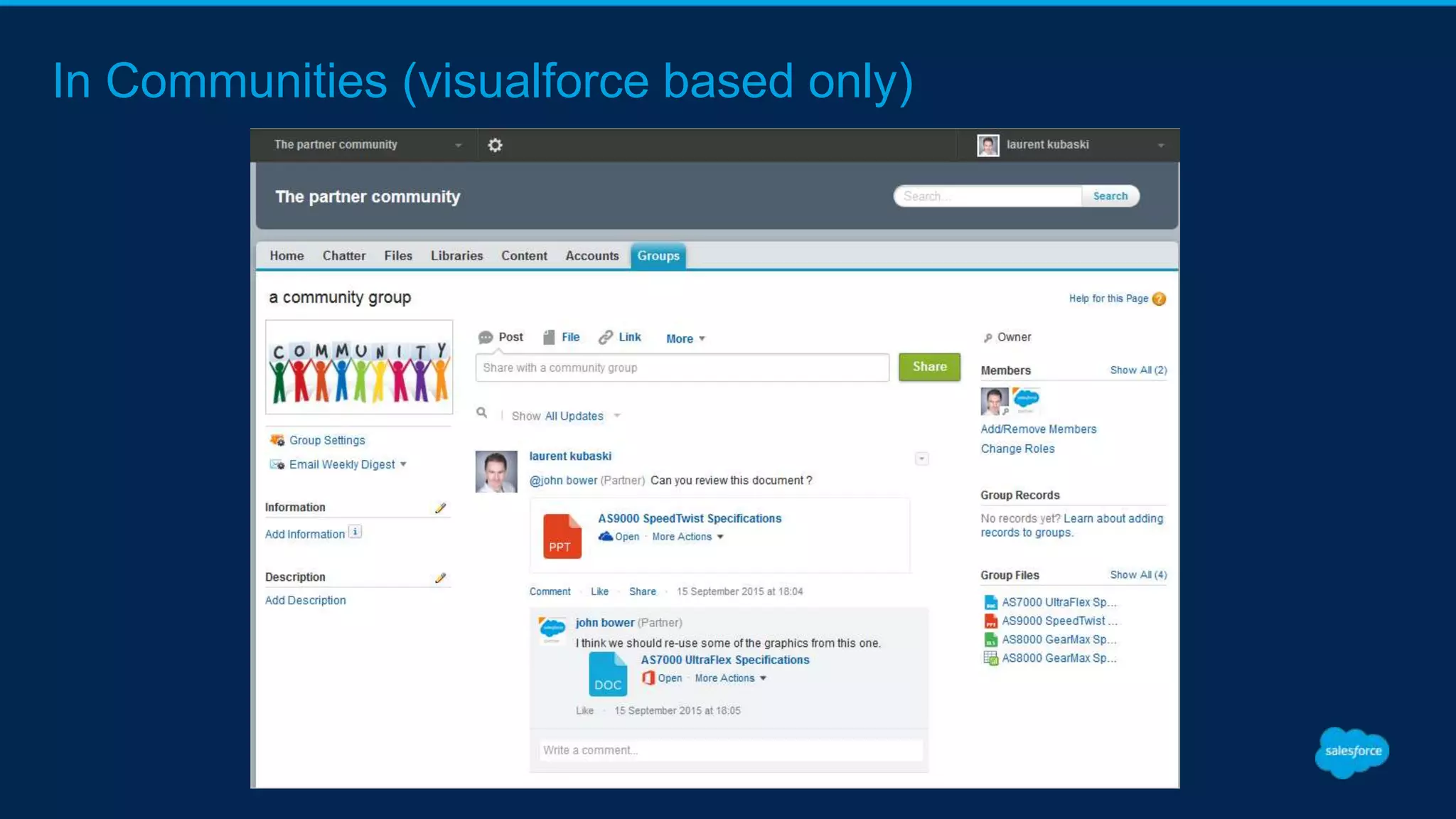Open the post options arrow on laurent's post

tap(921, 459)
